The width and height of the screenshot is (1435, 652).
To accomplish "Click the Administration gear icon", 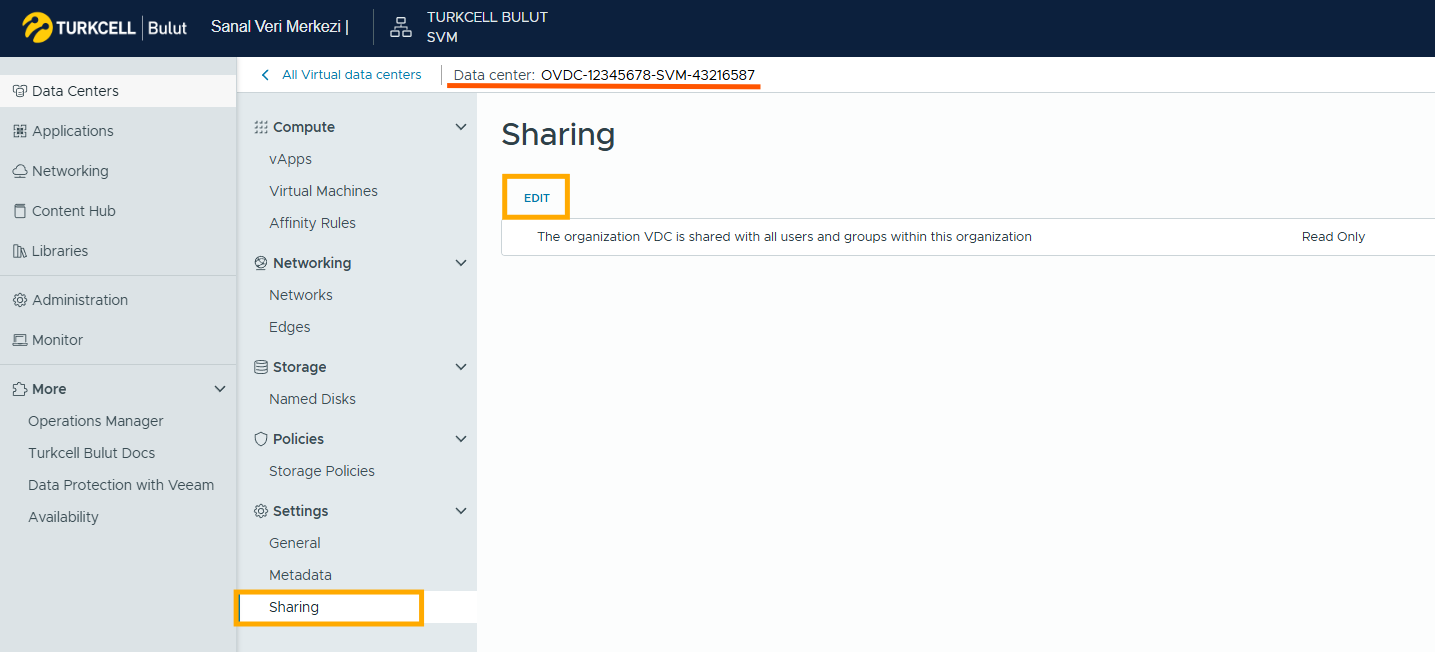I will [x=19, y=300].
